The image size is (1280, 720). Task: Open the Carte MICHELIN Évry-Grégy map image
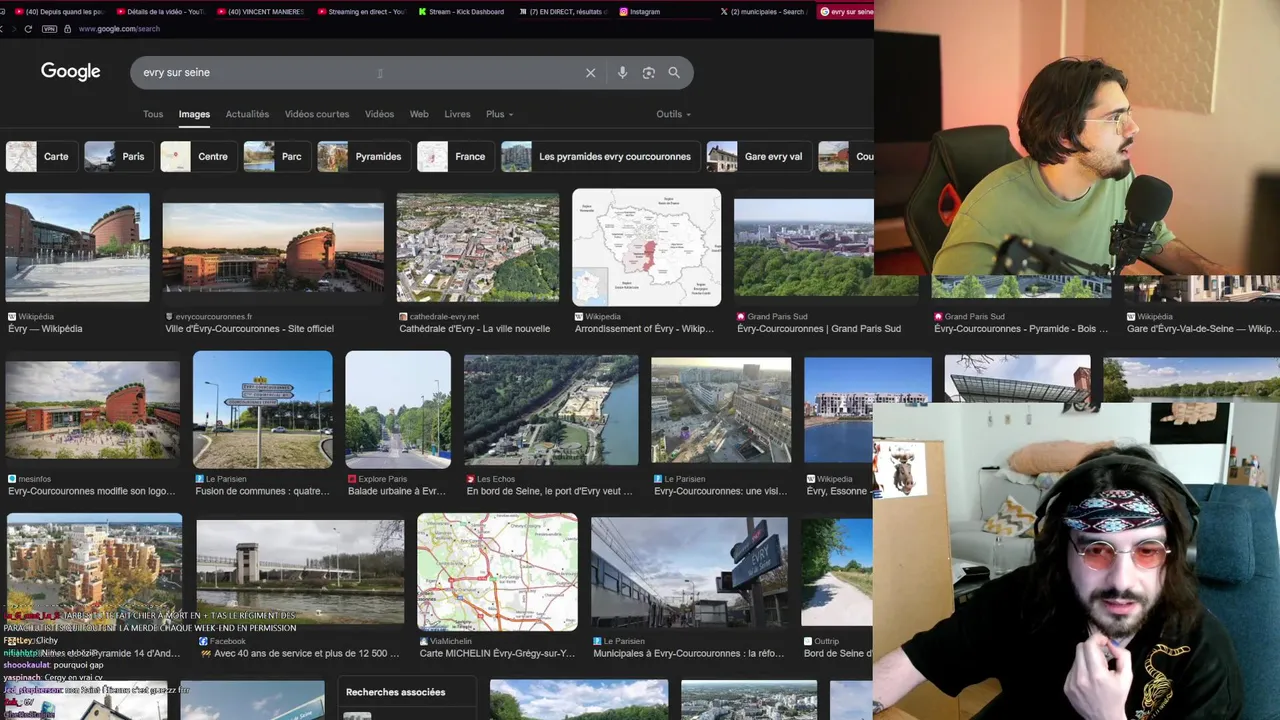(x=497, y=572)
